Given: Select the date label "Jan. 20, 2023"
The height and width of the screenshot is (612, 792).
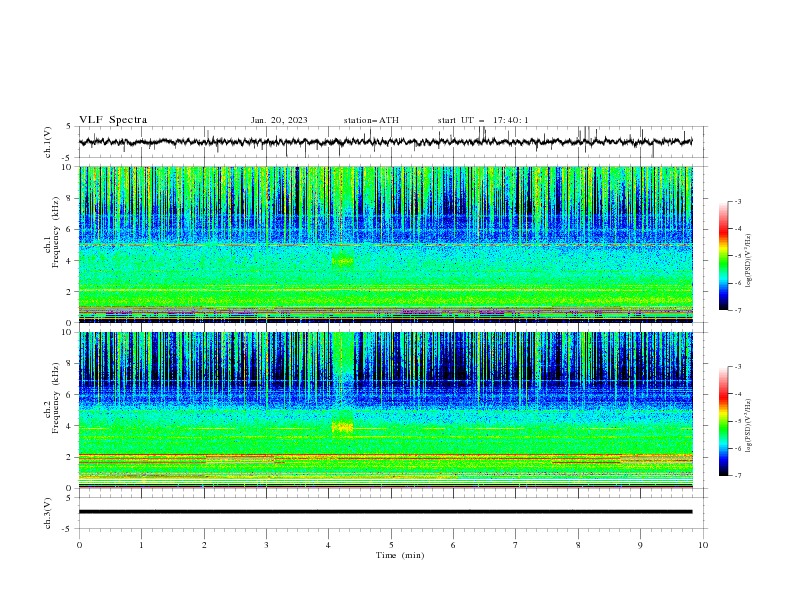Looking at the screenshot, I should click(x=279, y=120).
